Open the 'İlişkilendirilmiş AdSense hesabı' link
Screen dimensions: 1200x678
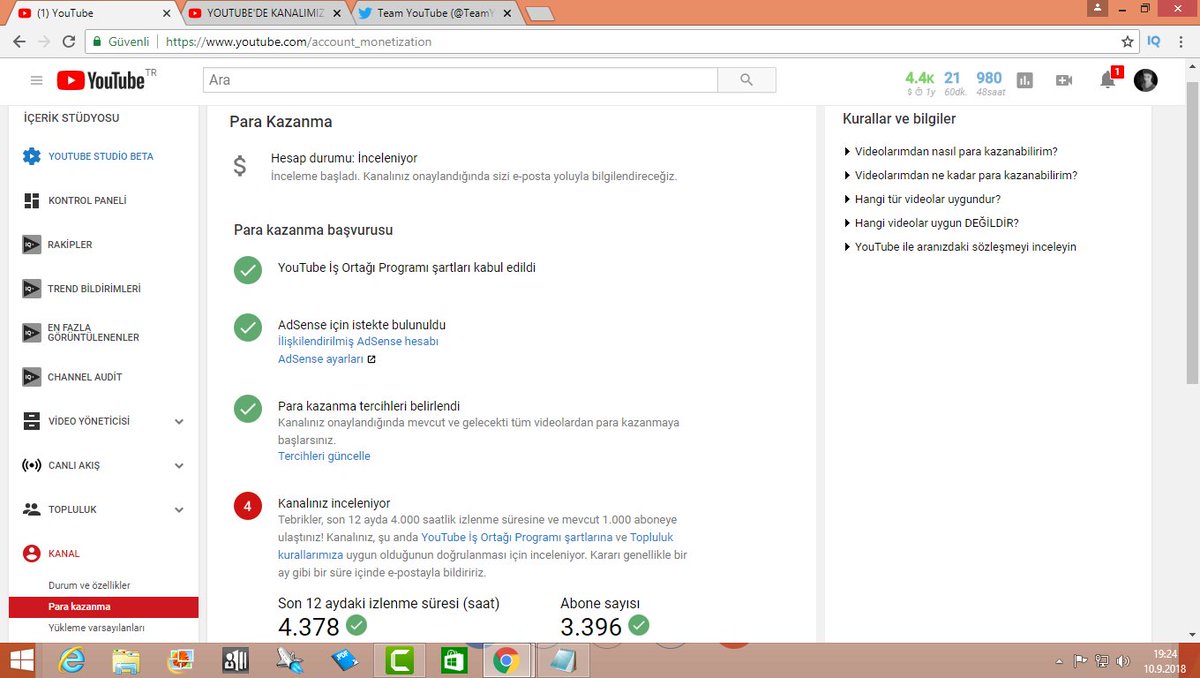point(358,341)
